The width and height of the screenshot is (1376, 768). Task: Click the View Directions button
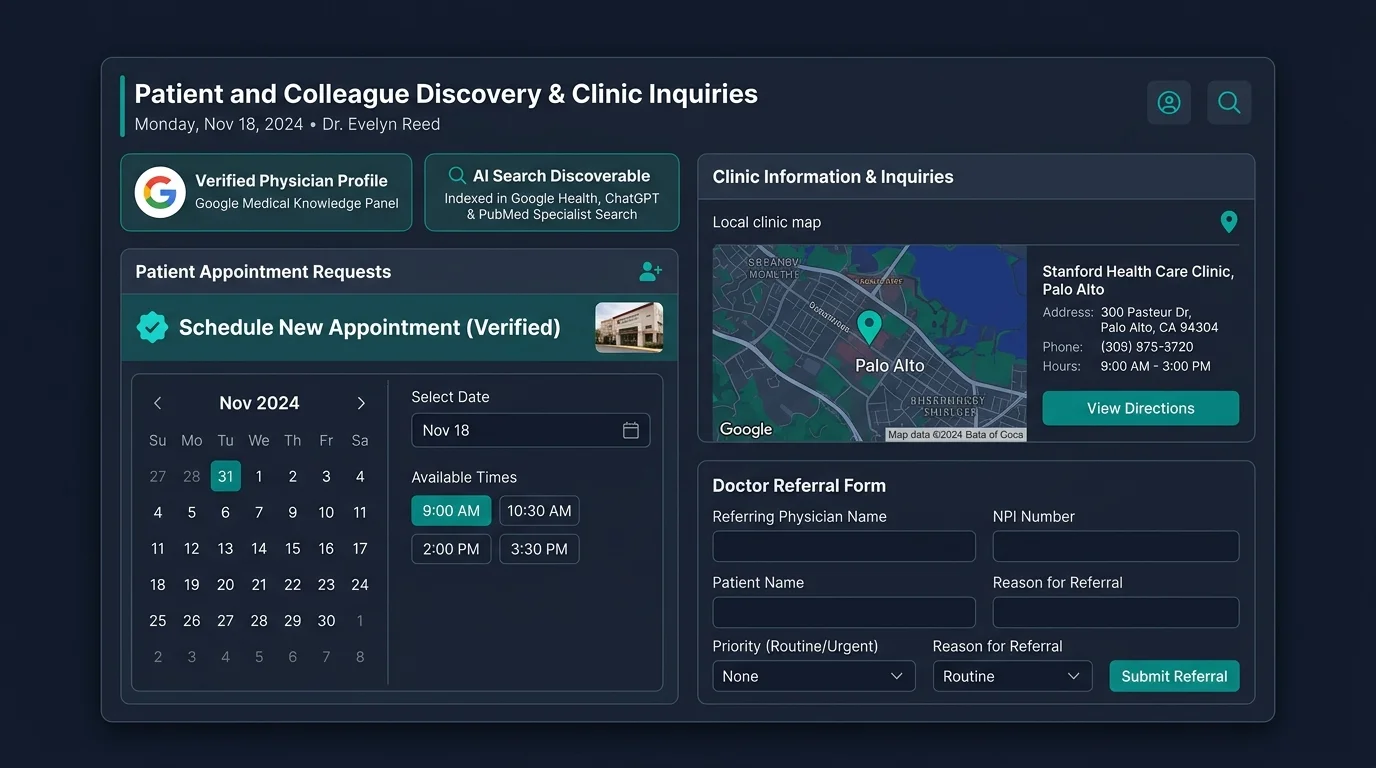(1141, 408)
